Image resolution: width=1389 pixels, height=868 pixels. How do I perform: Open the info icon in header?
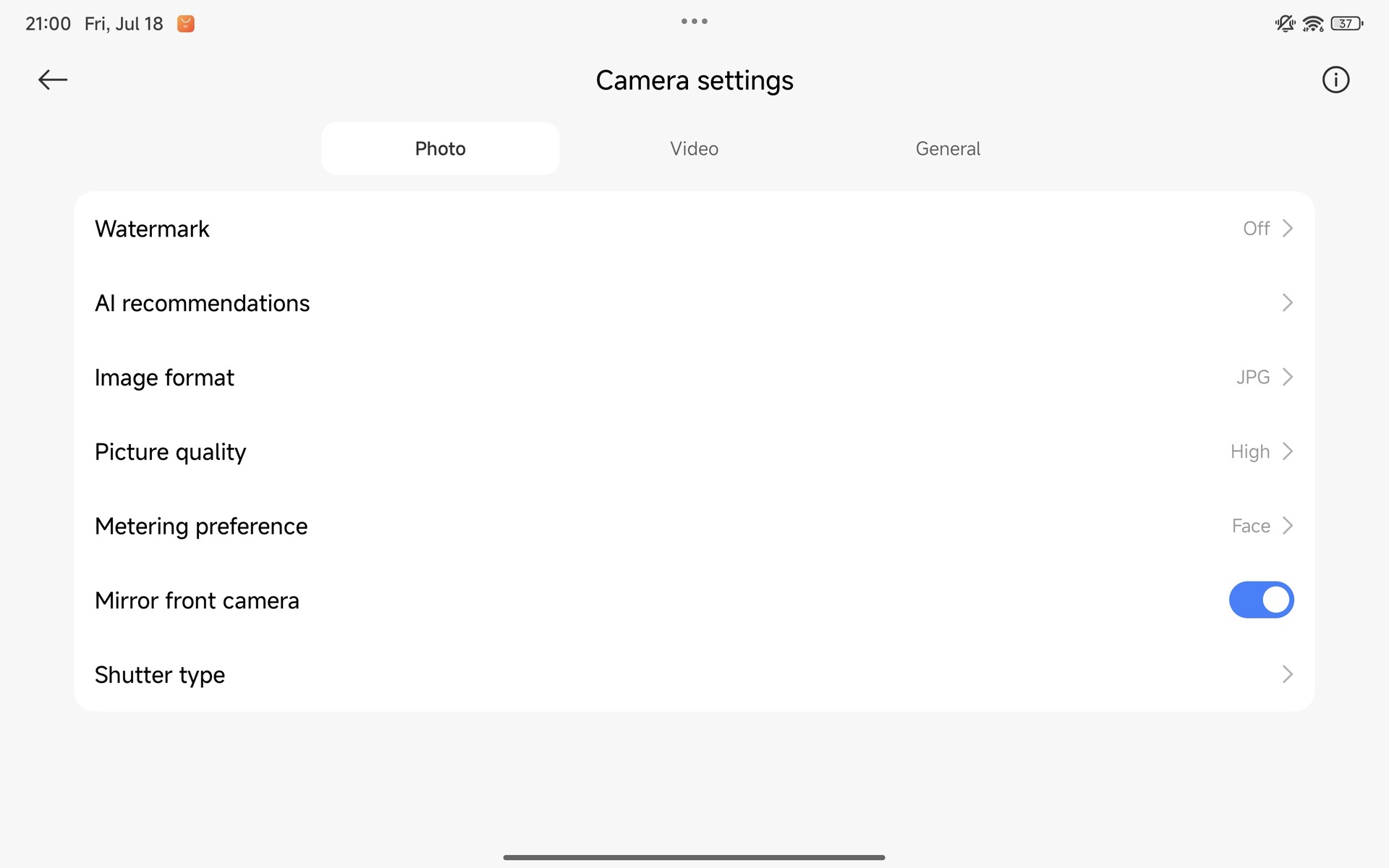pos(1335,80)
